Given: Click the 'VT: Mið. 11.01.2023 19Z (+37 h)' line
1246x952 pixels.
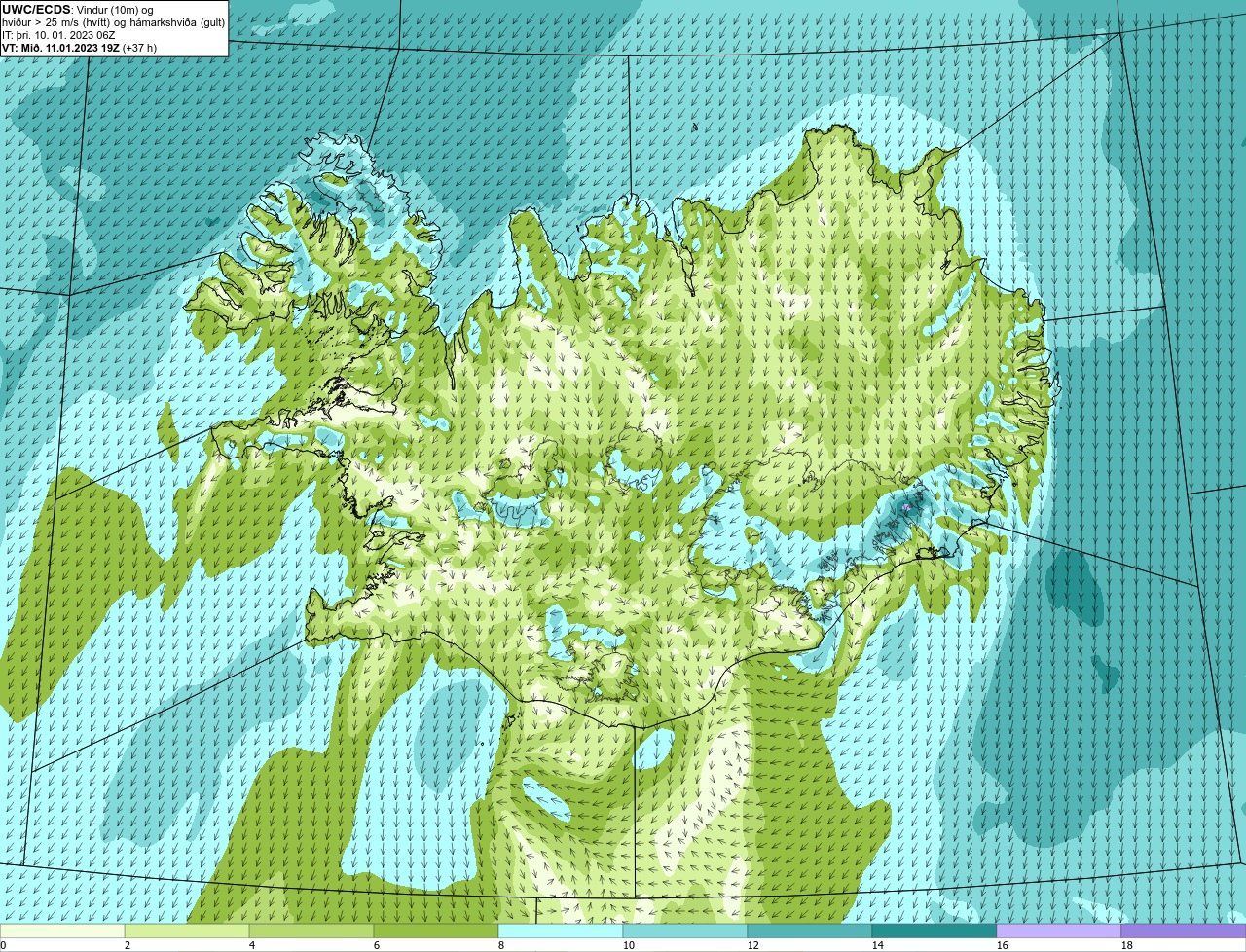Looking at the screenshot, I should click(x=79, y=47).
